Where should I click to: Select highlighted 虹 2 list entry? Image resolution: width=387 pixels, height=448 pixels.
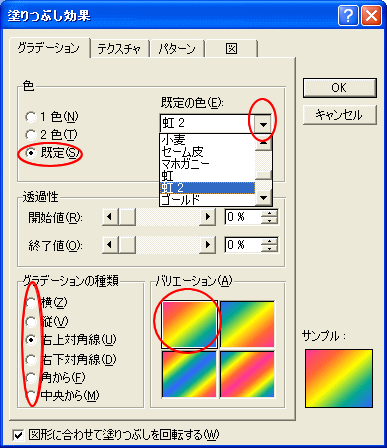click(207, 188)
